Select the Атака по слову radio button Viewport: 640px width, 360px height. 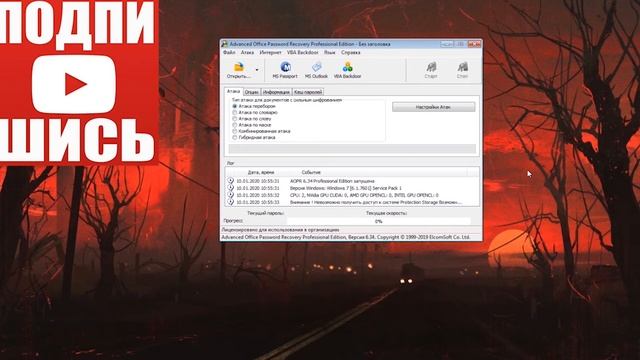pos(235,119)
